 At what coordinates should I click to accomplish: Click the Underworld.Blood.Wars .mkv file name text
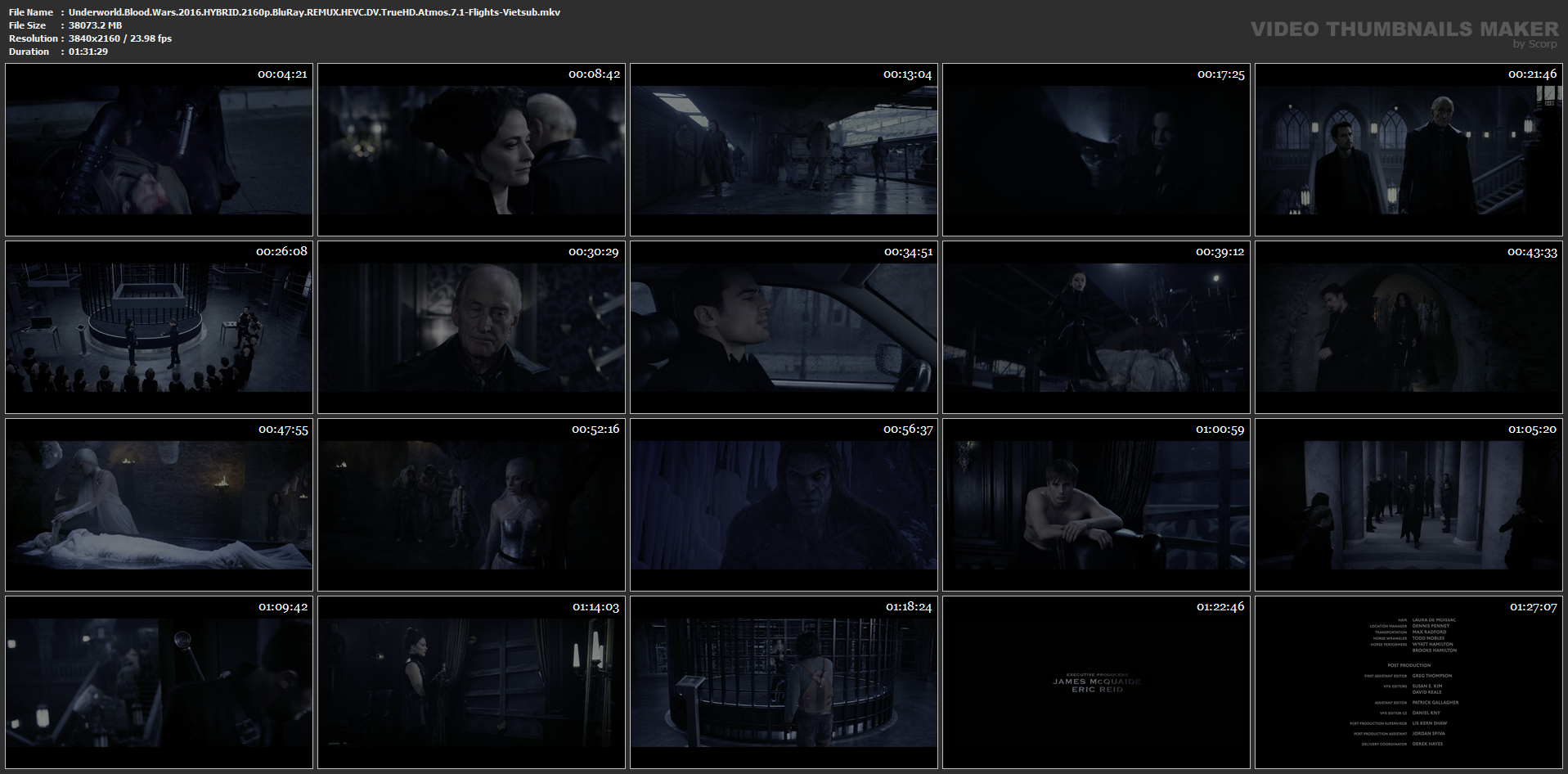[314, 12]
